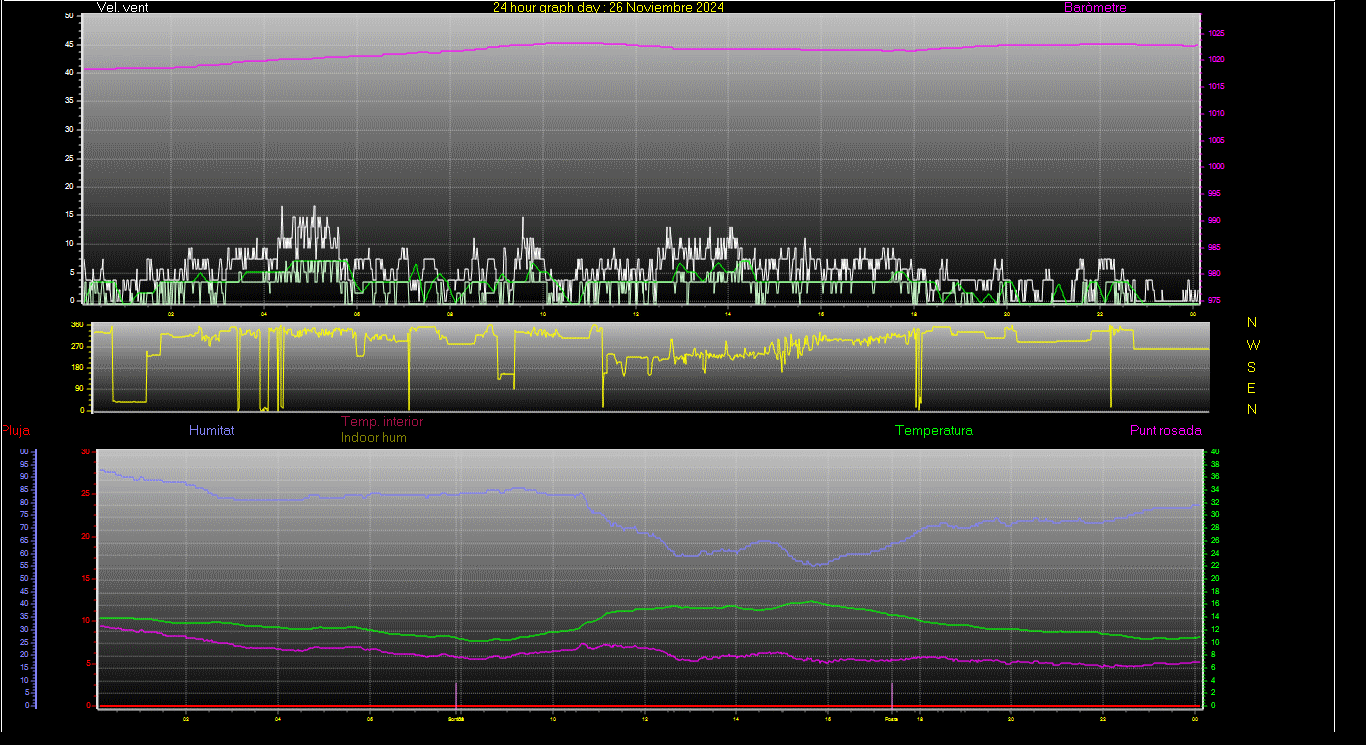Click the blue "75" on humidity axis
The image size is (1366, 745).
pyautogui.click(x=24, y=515)
